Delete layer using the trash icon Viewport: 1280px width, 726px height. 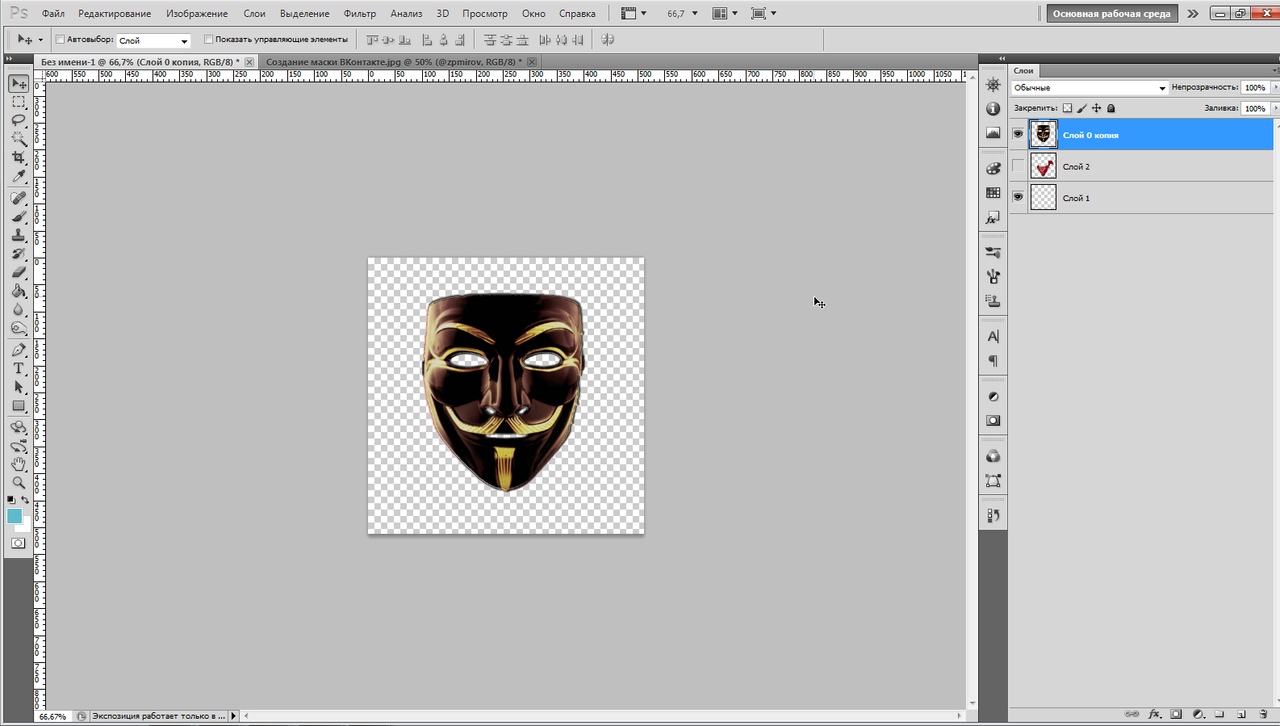pyautogui.click(x=1262, y=715)
